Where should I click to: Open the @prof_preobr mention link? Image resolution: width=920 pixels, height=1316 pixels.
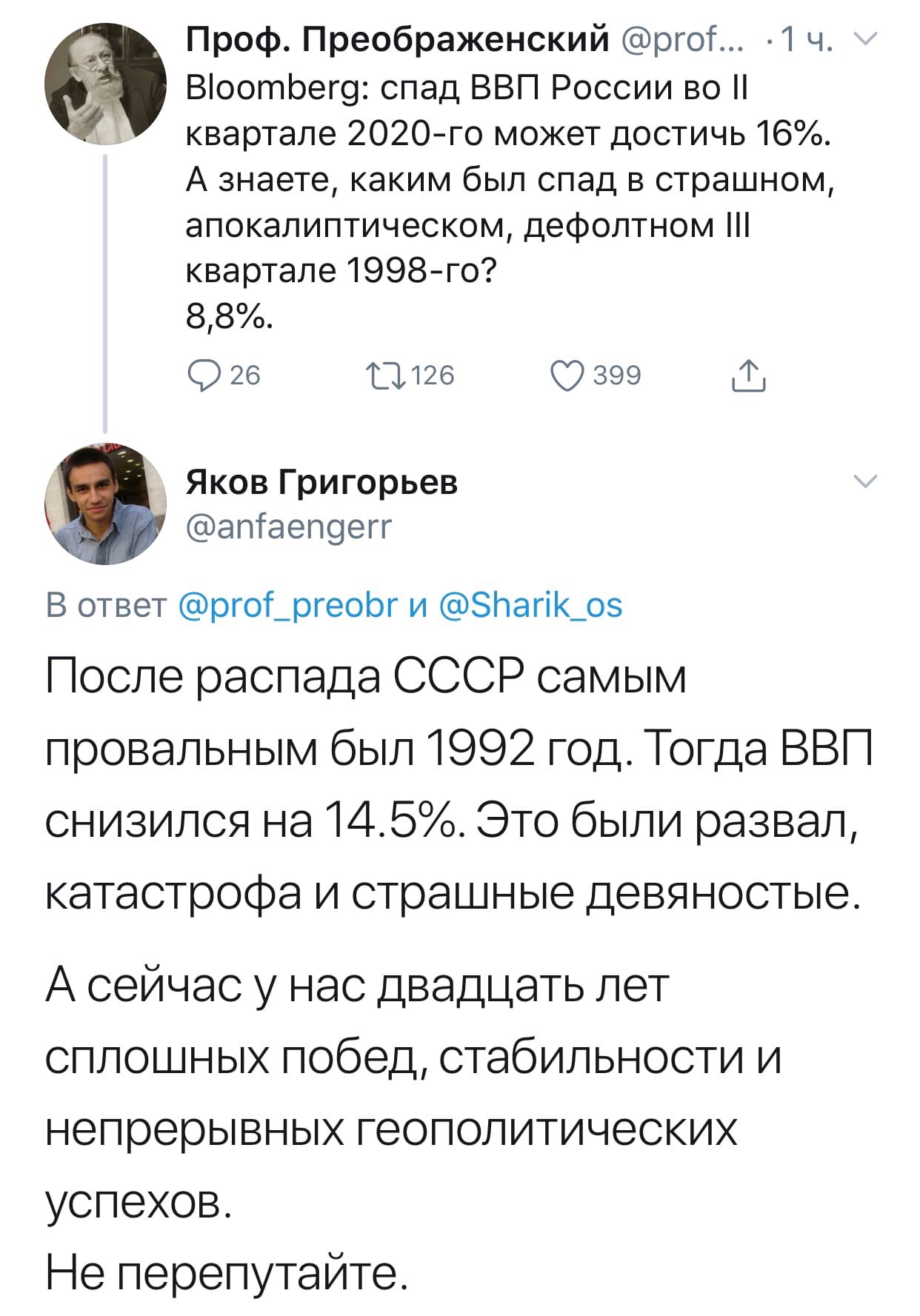(x=289, y=604)
